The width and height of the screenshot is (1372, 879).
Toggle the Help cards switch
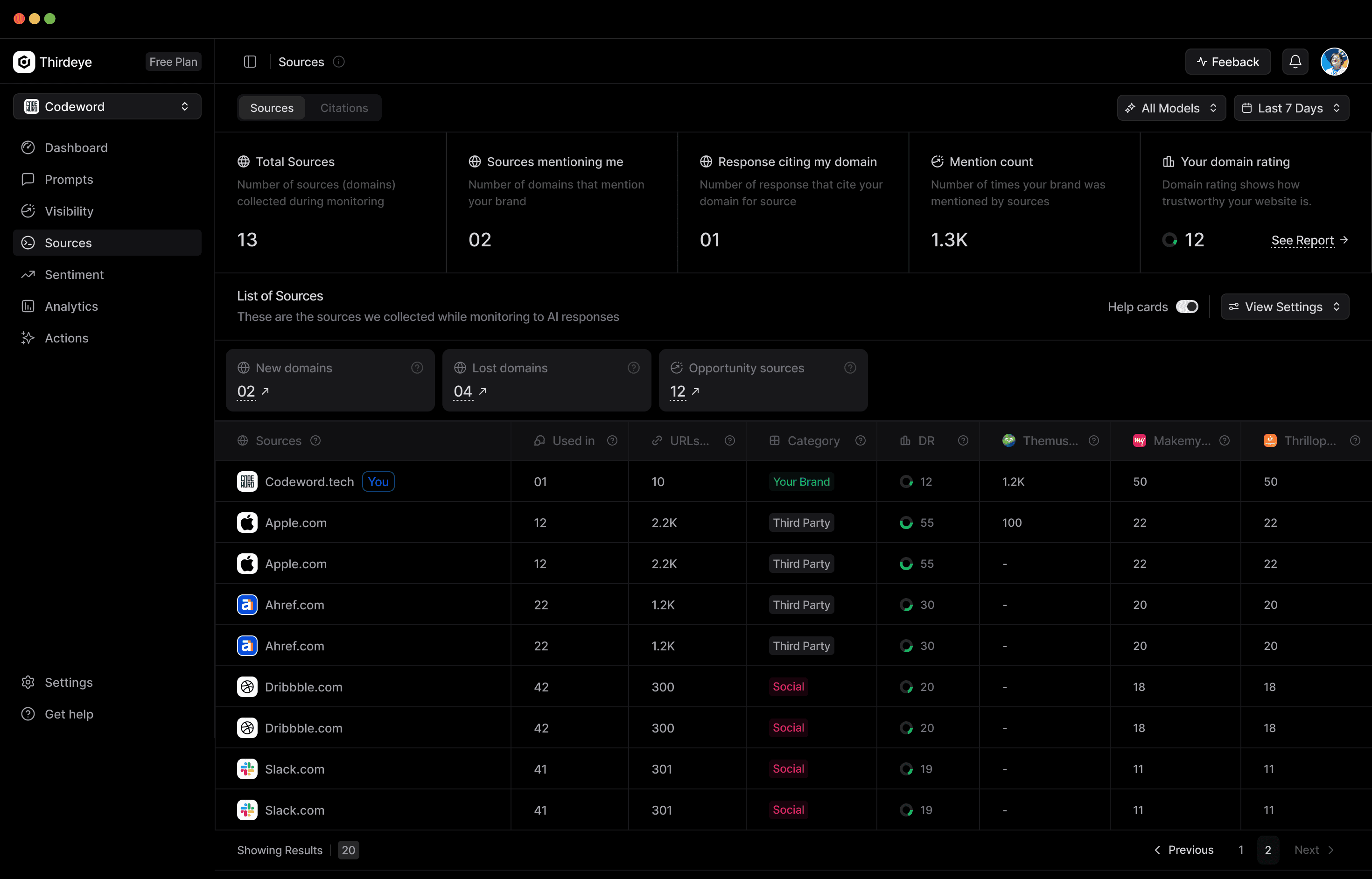(1187, 307)
